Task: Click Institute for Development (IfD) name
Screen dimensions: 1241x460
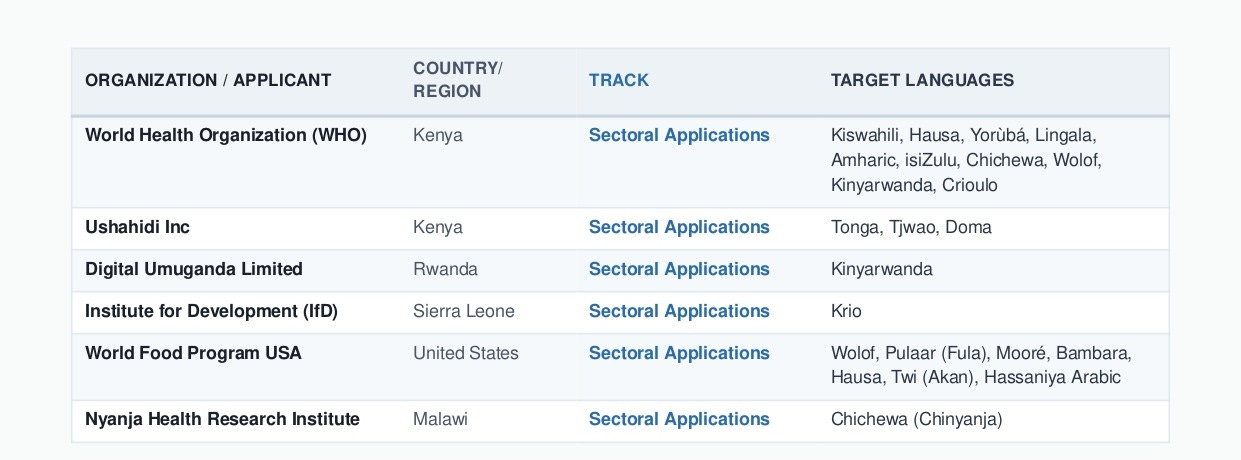Action: pyautogui.click(x=212, y=311)
